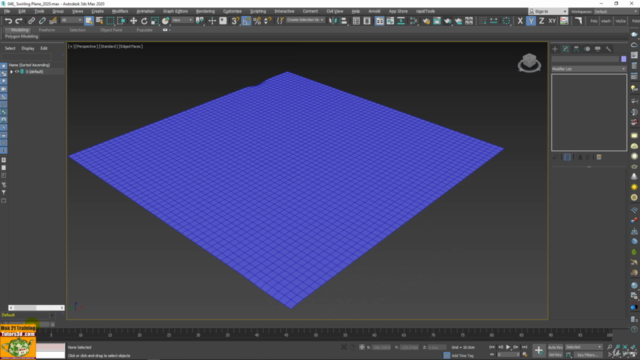Viewport: 640px width, 360px height.
Task: Toggle the Angle Snap button
Action: (x=246, y=21)
